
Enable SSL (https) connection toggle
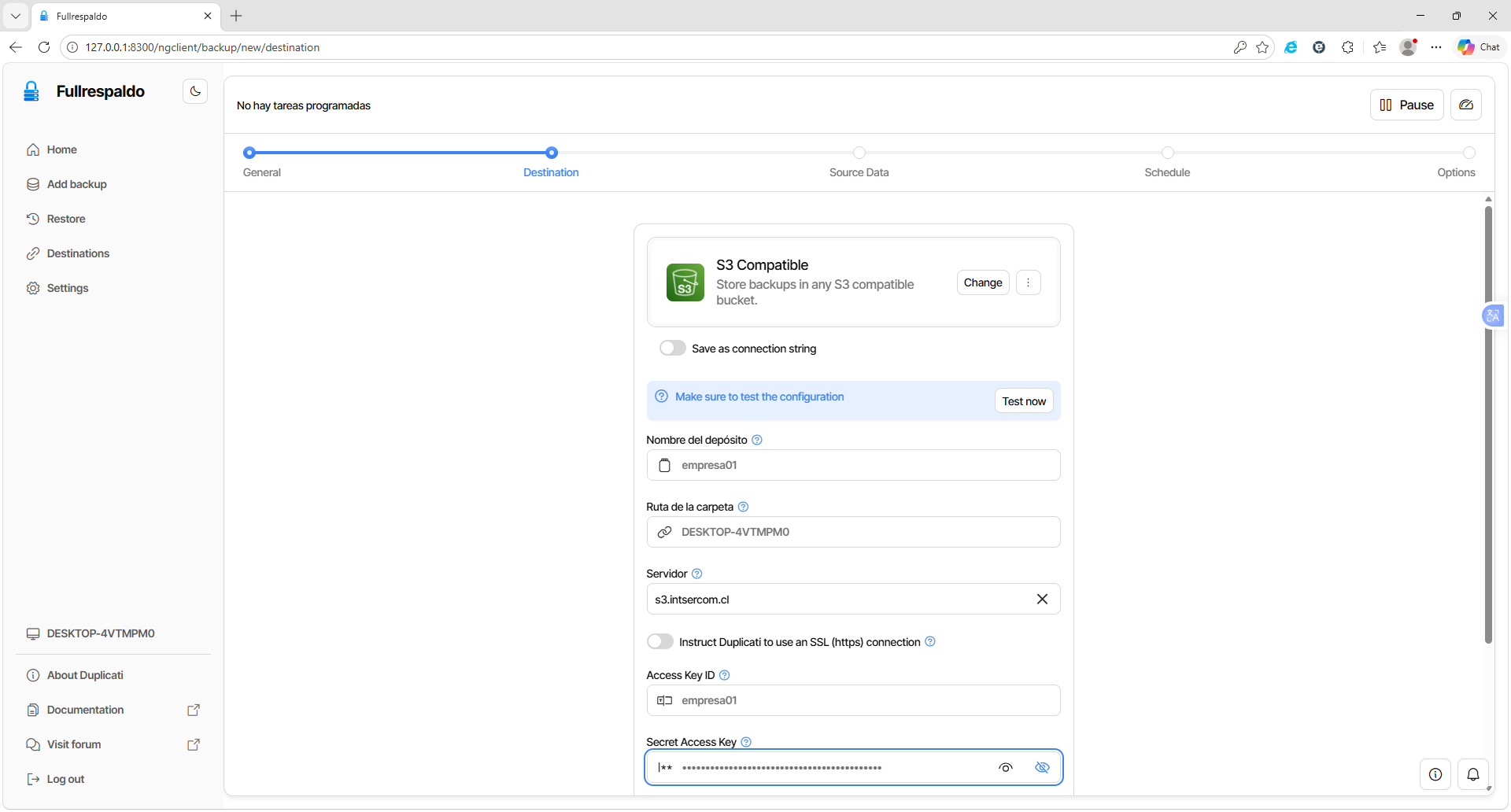[x=659, y=641]
